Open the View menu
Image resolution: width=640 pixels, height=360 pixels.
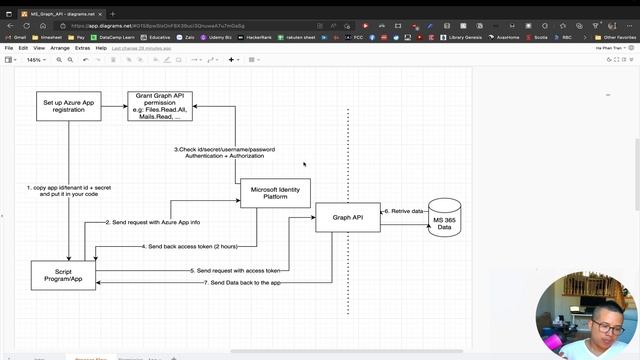click(39, 48)
